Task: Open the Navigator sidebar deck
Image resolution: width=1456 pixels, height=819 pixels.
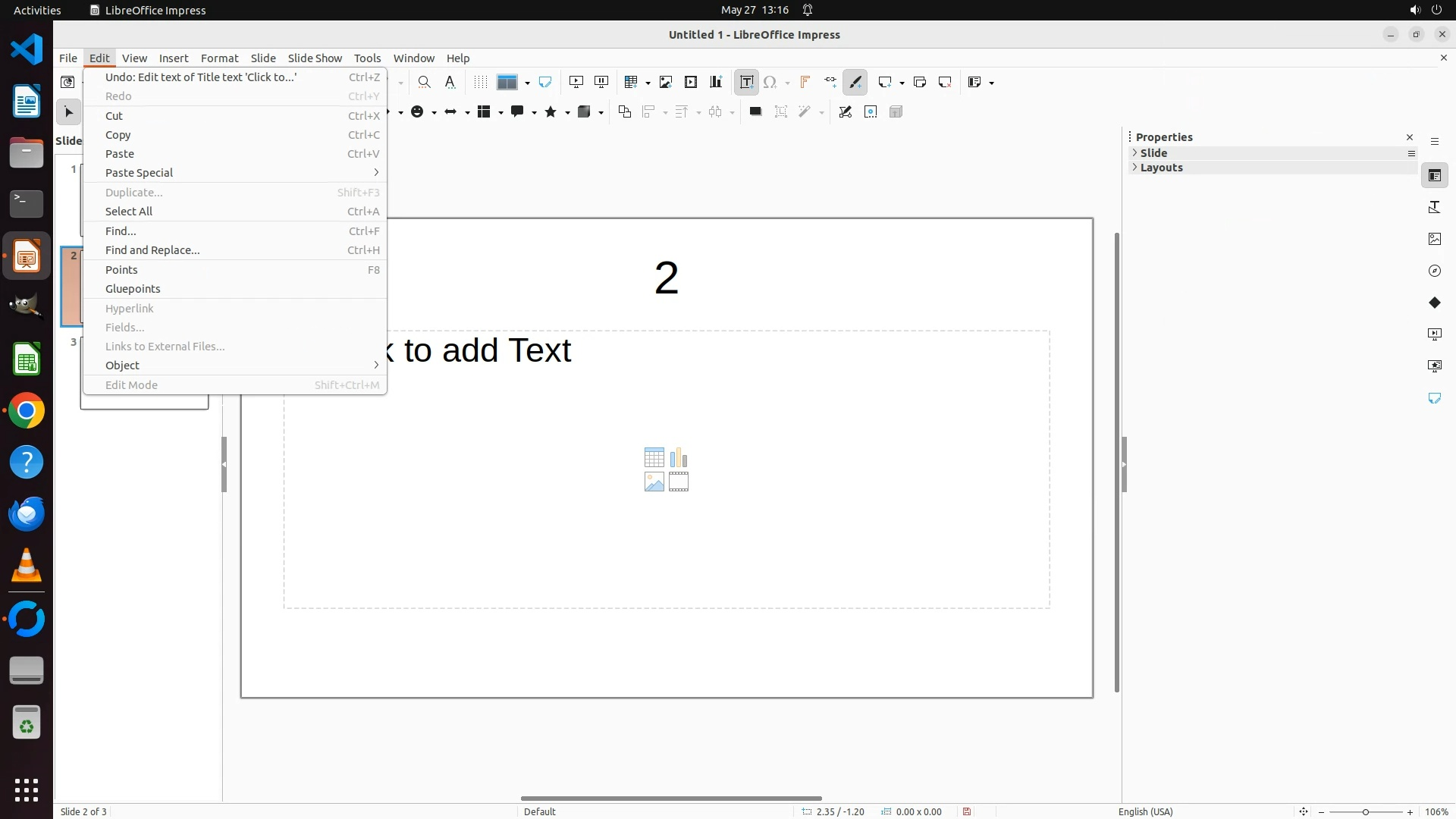Action: click(1434, 271)
